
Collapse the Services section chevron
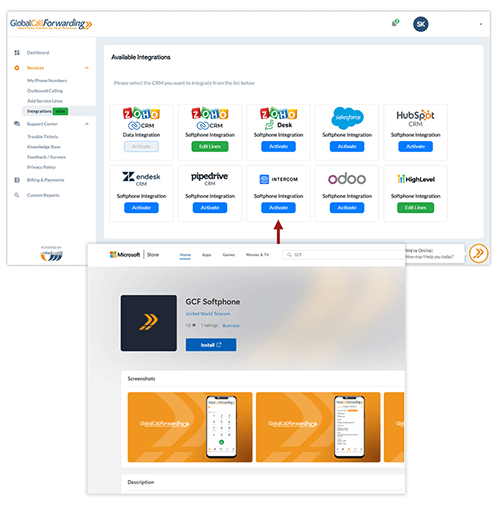pyautogui.click(x=87, y=68)
